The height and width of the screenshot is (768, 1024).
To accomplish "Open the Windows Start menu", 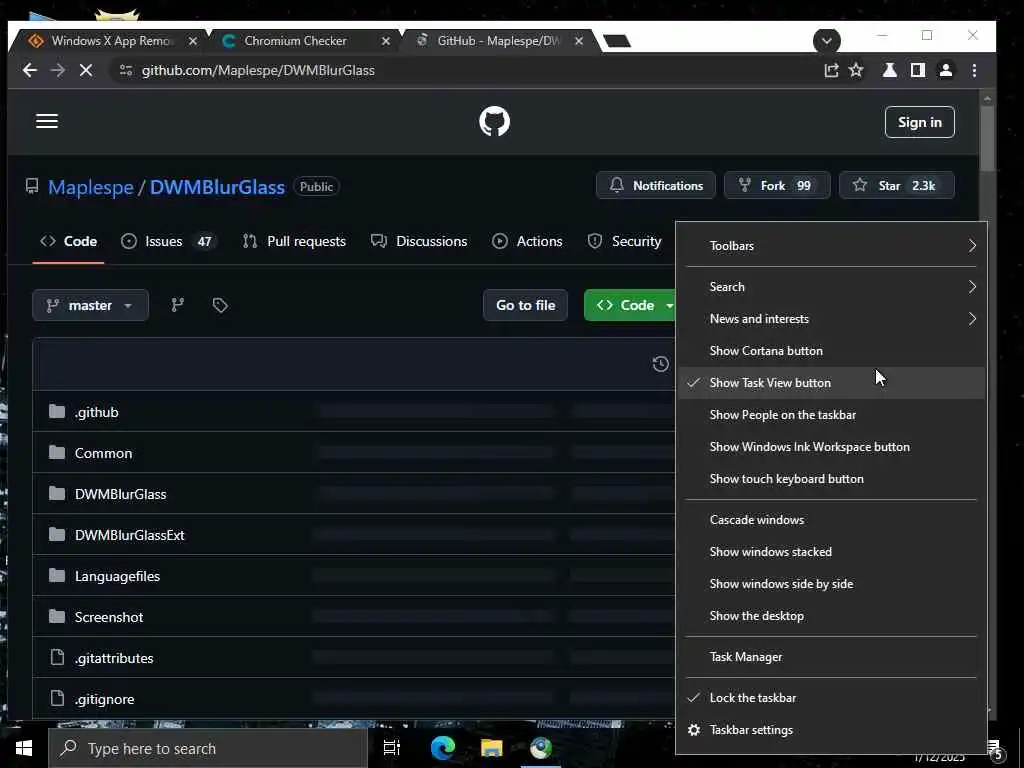I will 24,748.
